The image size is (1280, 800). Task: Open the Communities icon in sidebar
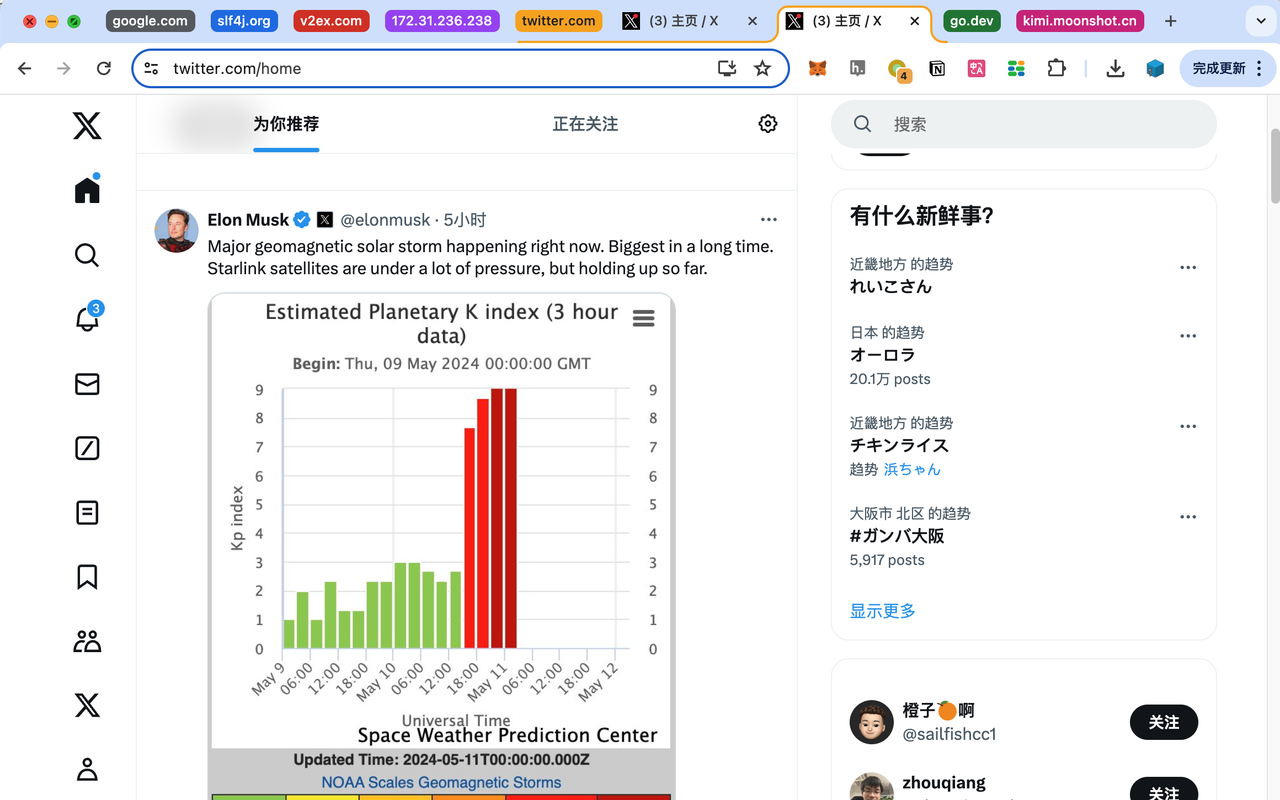[x=86, y=640]
